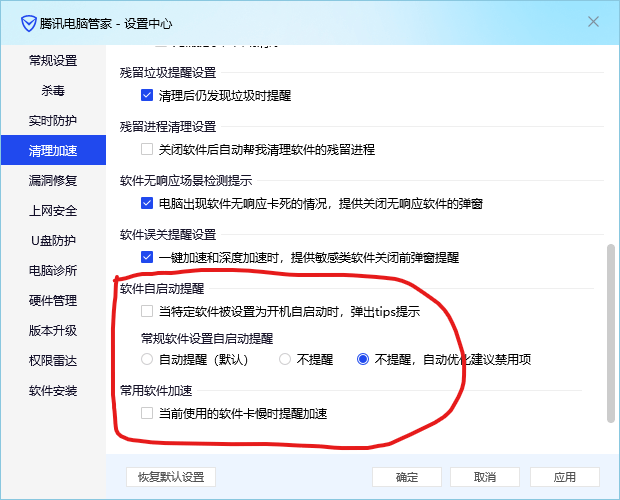Uncheck 一键加速和深度加速时 reminder option
620x500 pixels.
coord(147,257)
